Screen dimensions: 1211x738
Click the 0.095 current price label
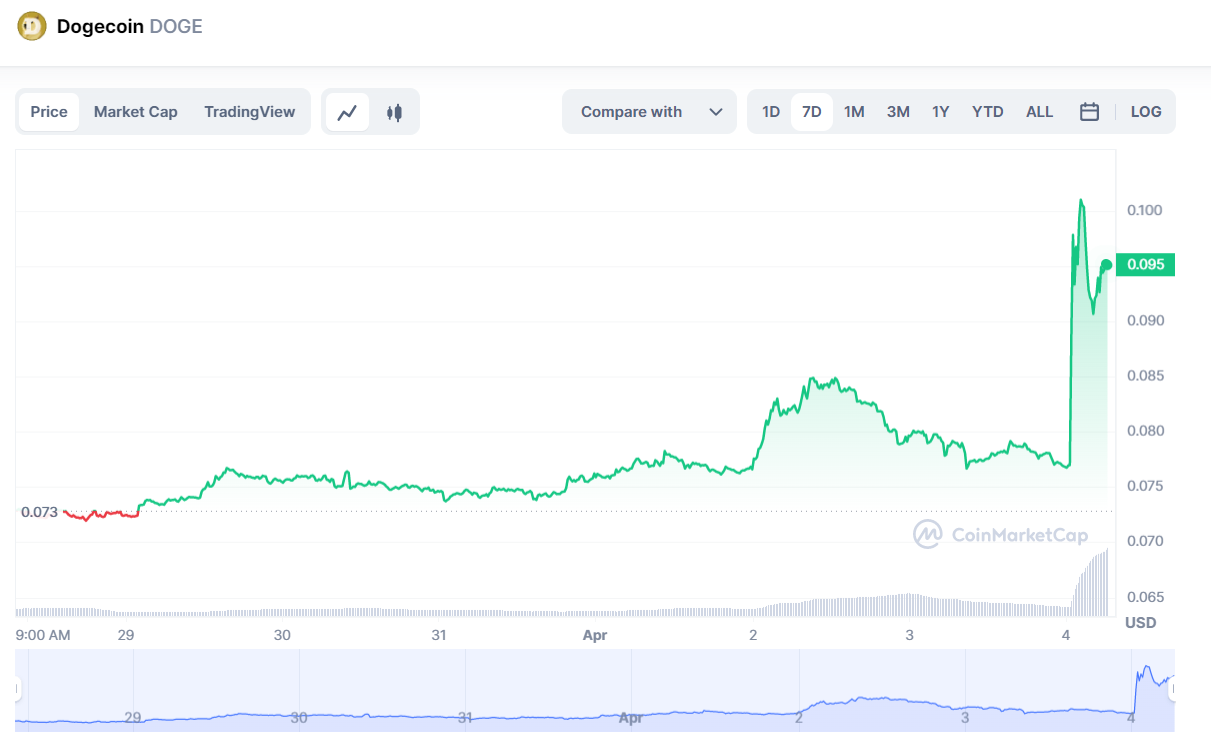1146,265
